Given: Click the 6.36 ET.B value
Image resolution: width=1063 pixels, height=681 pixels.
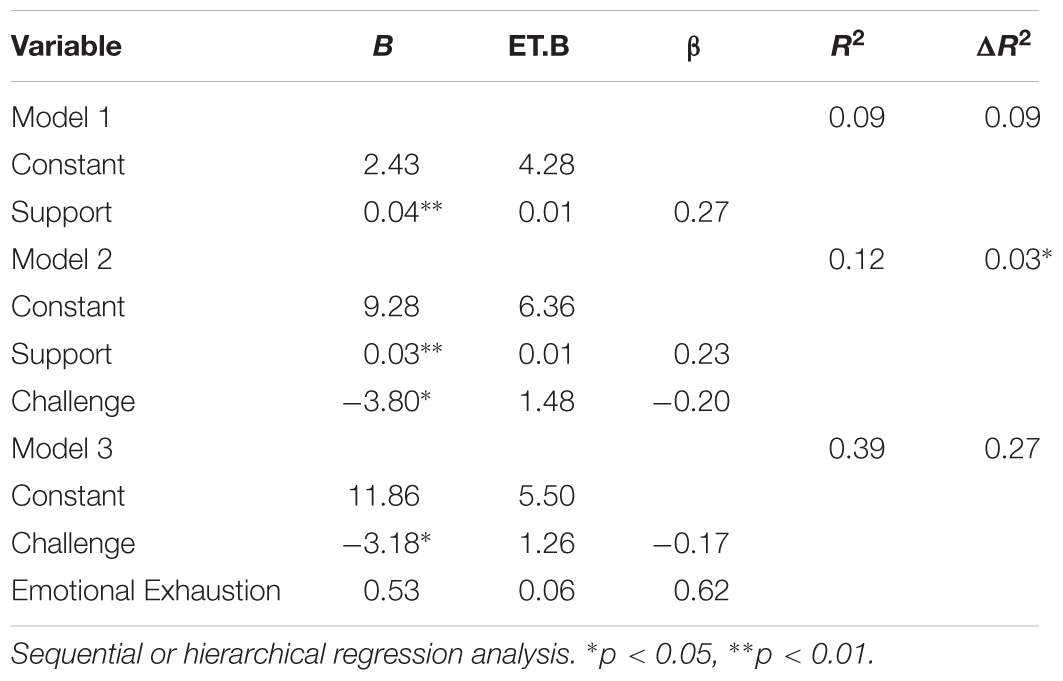Looking at the screenshot, I should (548, 307).
